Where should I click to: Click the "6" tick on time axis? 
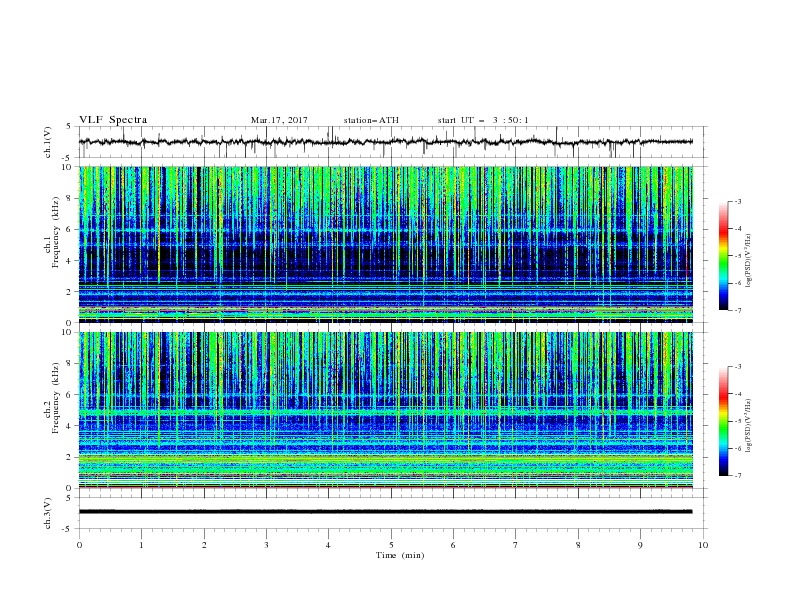[453, 545]
